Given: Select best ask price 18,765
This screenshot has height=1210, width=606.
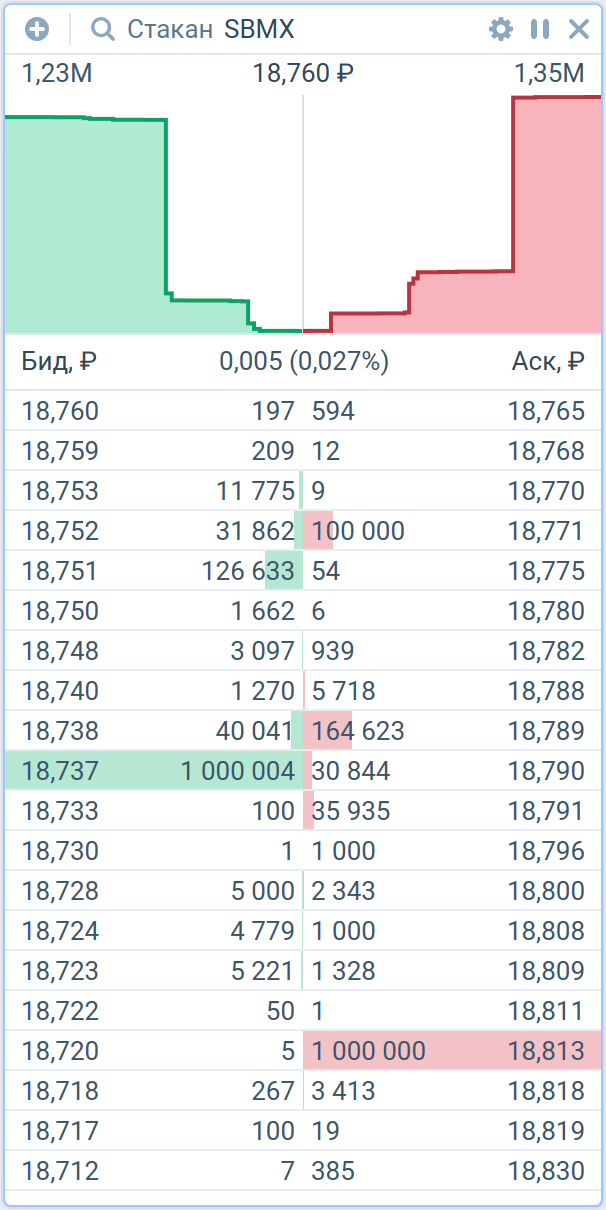Looking at the screenshot, I should [x=546, y=411].
